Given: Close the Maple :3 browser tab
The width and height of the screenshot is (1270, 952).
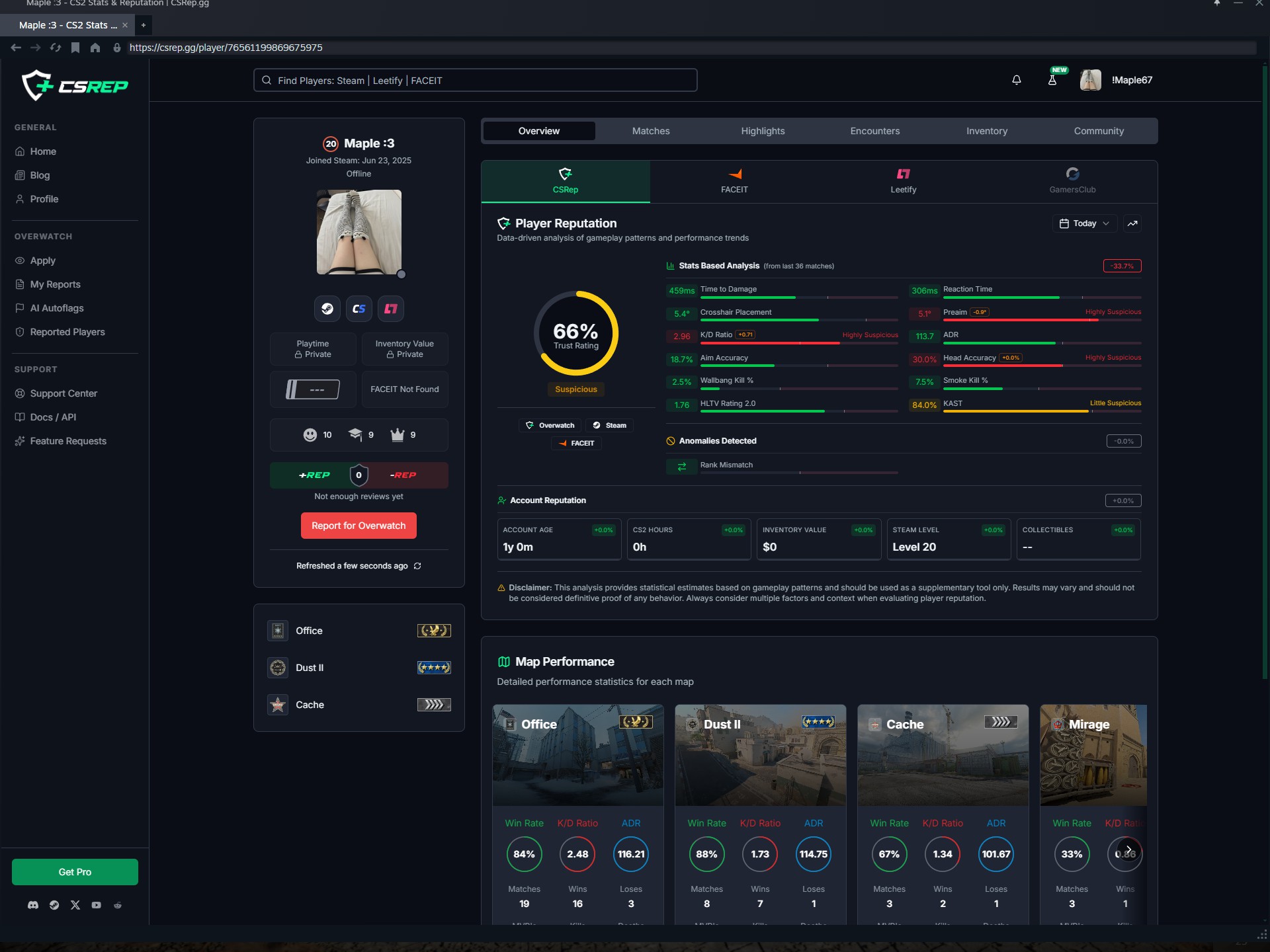Looking at the screenshot, I should click(125, 25).
